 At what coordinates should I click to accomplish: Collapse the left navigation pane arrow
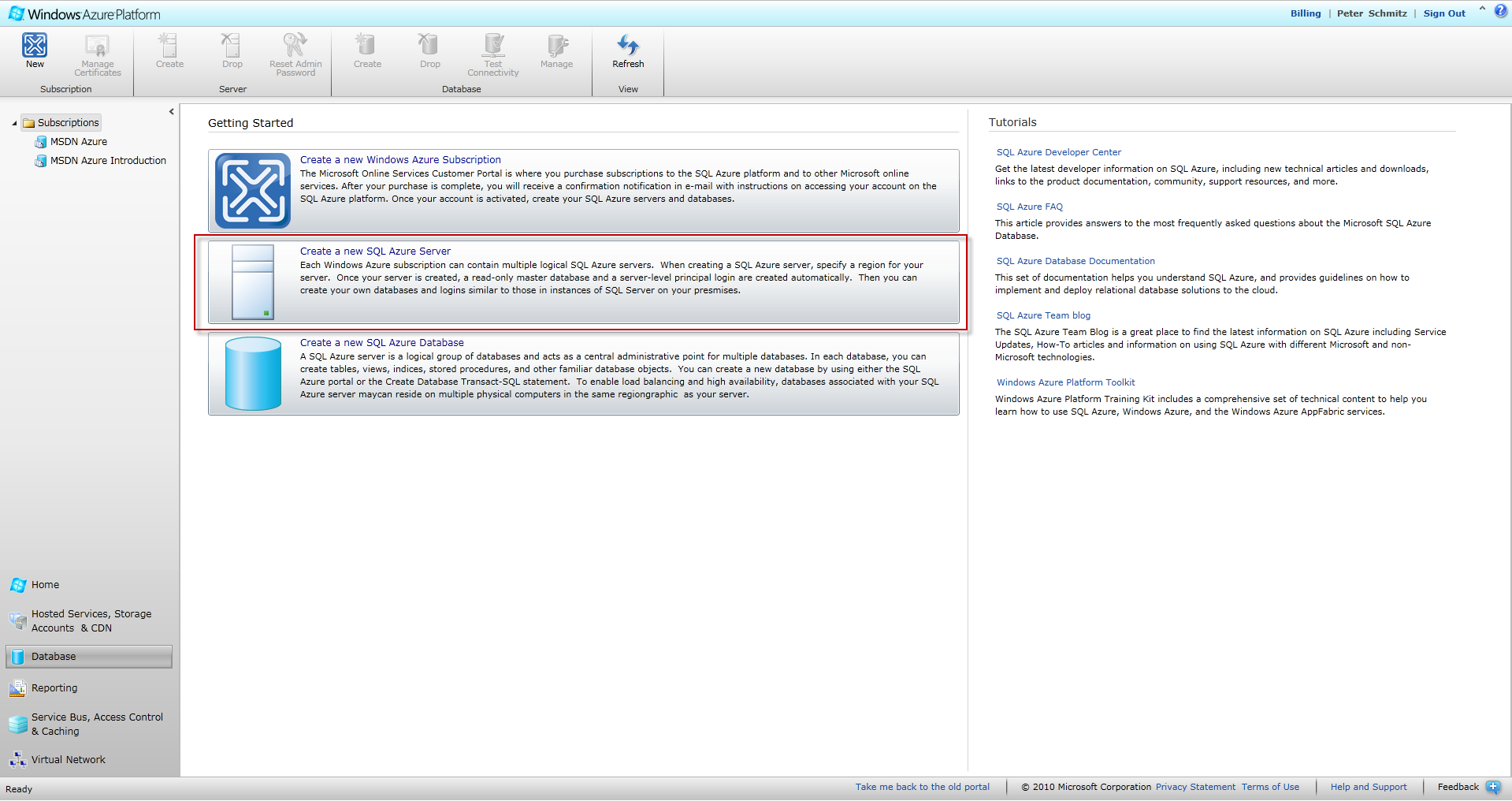pos(171,112)
